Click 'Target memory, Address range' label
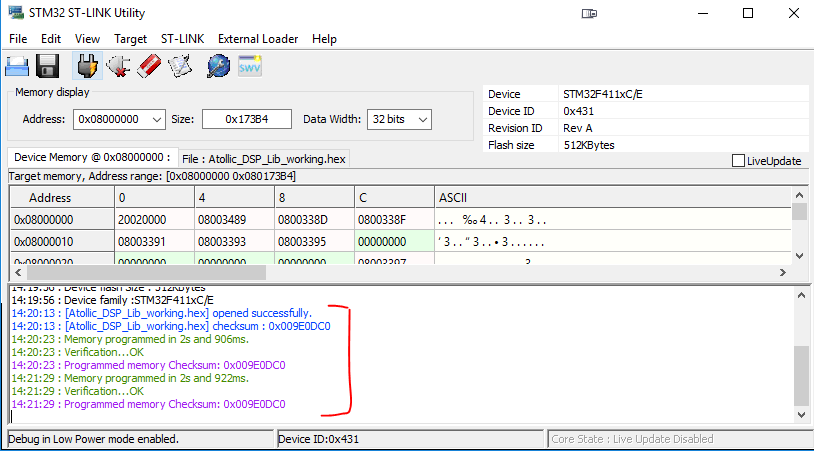814x451 pixels. tap(152, 176)
